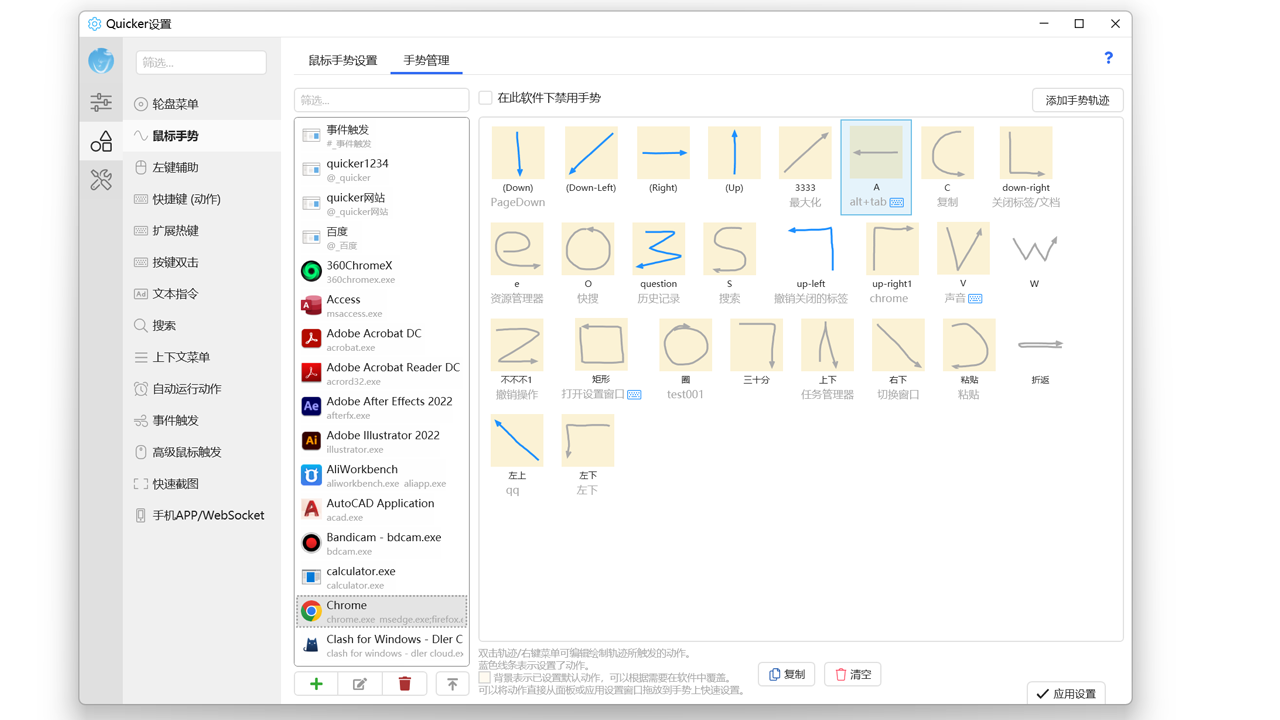Switch to the 鼠标手势设置 tab

click(x=342, y=59)
